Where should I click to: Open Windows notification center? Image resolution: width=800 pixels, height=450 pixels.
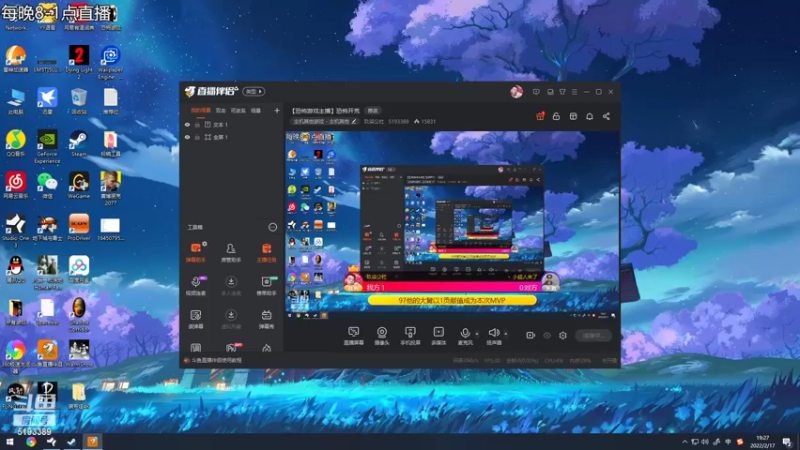[787, 442]
